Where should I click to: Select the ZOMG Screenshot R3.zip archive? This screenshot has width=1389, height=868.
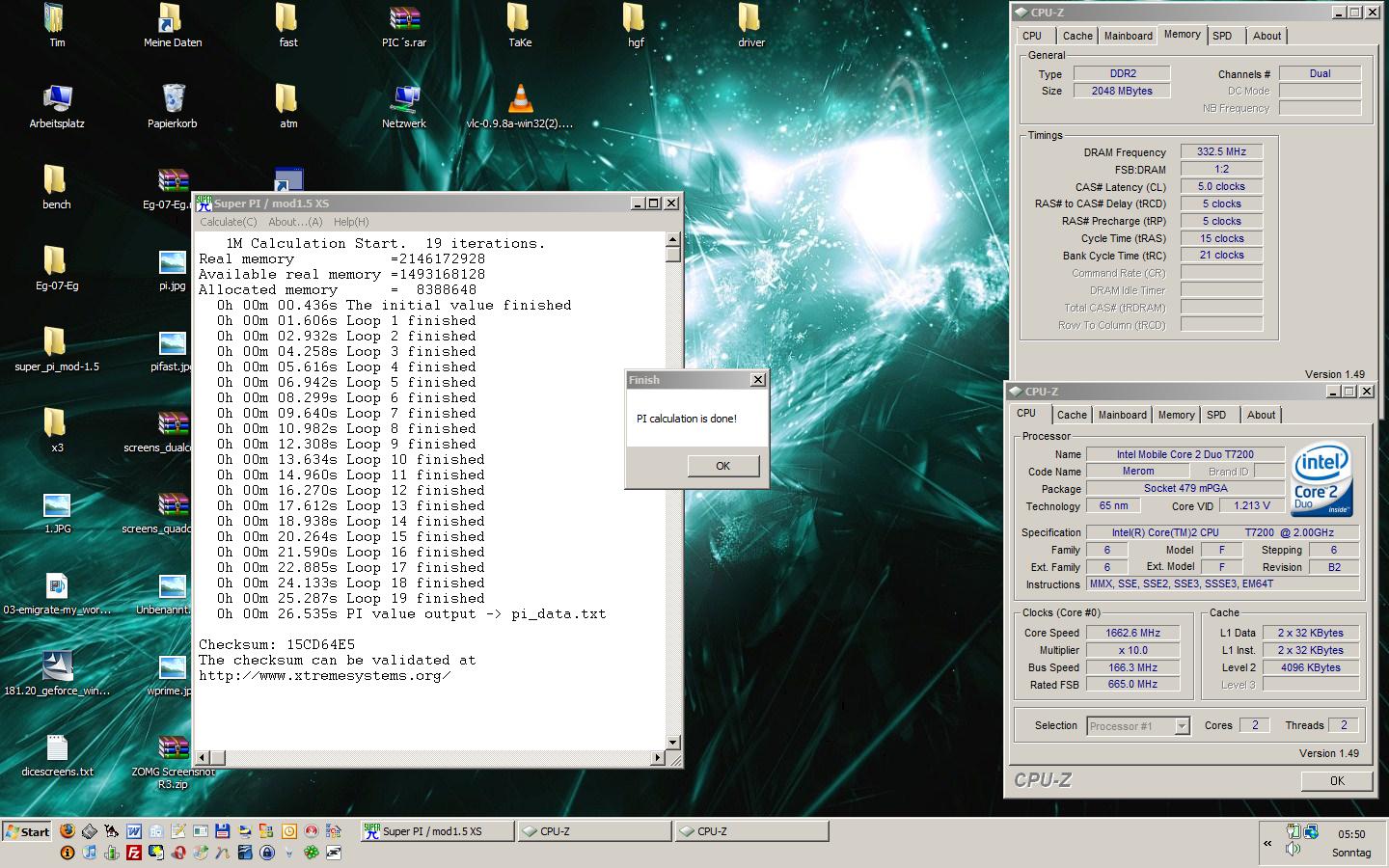pos(173,762)
